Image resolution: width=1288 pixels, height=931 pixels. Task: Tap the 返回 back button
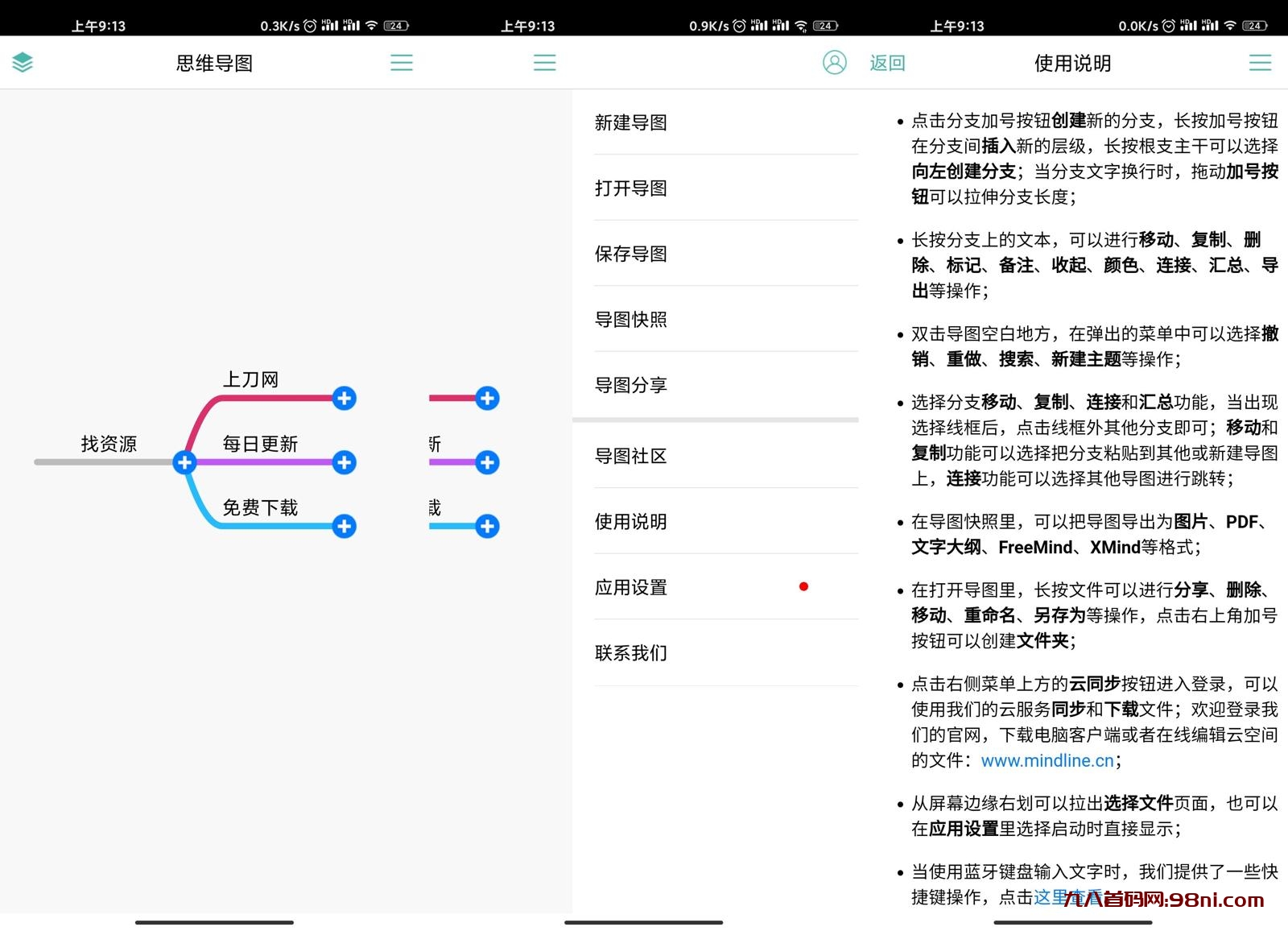[887, 63]
